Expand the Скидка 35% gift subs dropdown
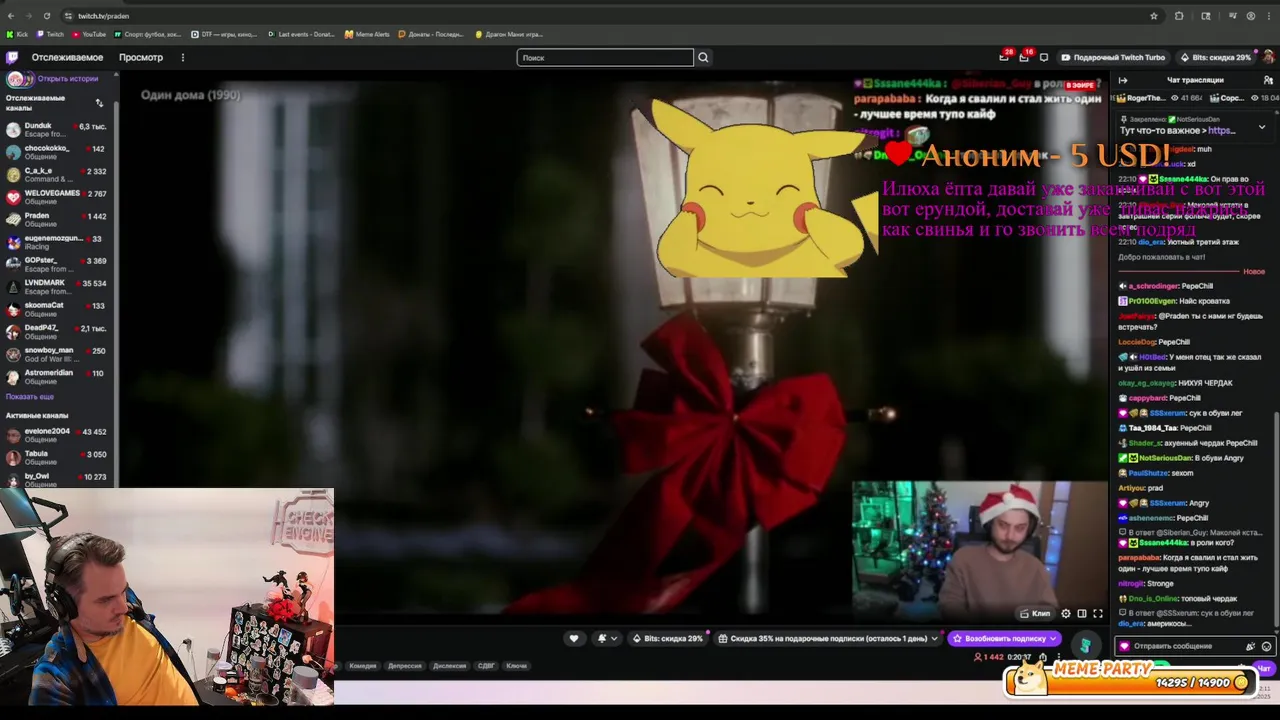This screenshot has height=720, width=1280. click(934, 638)
